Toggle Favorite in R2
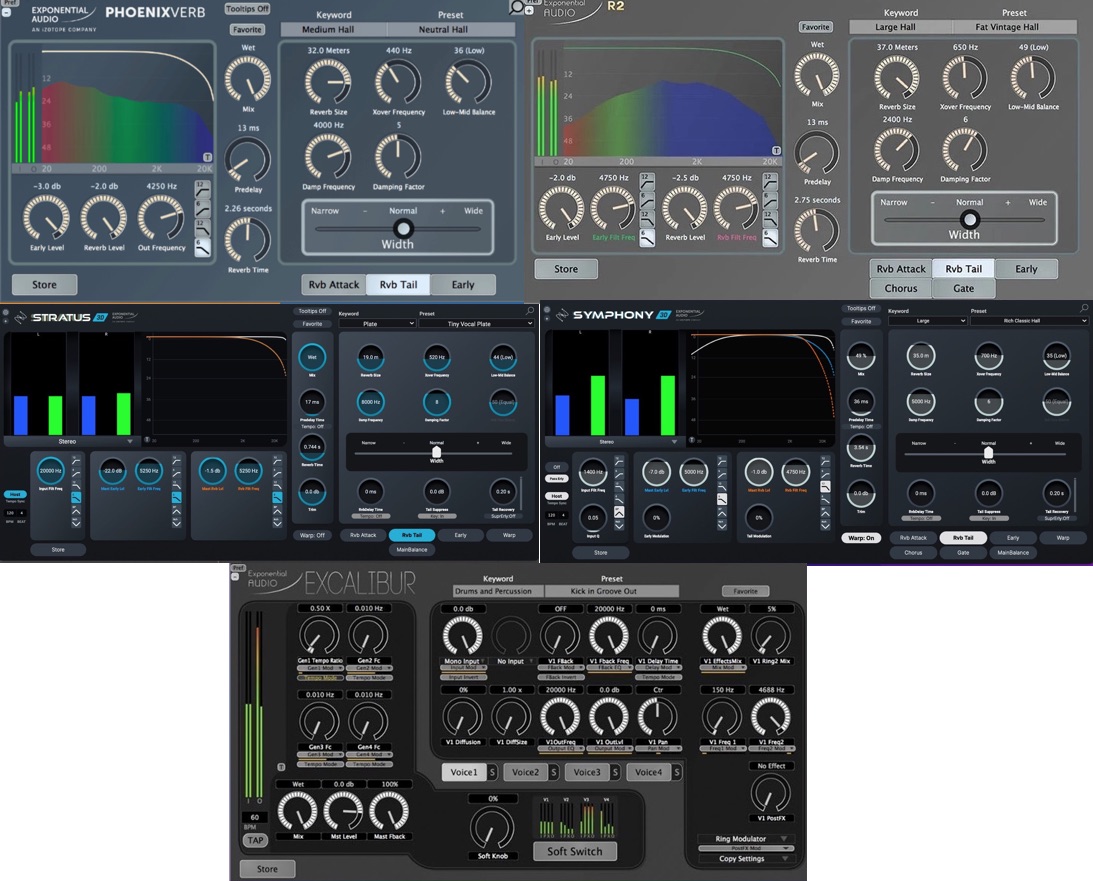The image size is (1093, 881). click(x=816, y=27)
